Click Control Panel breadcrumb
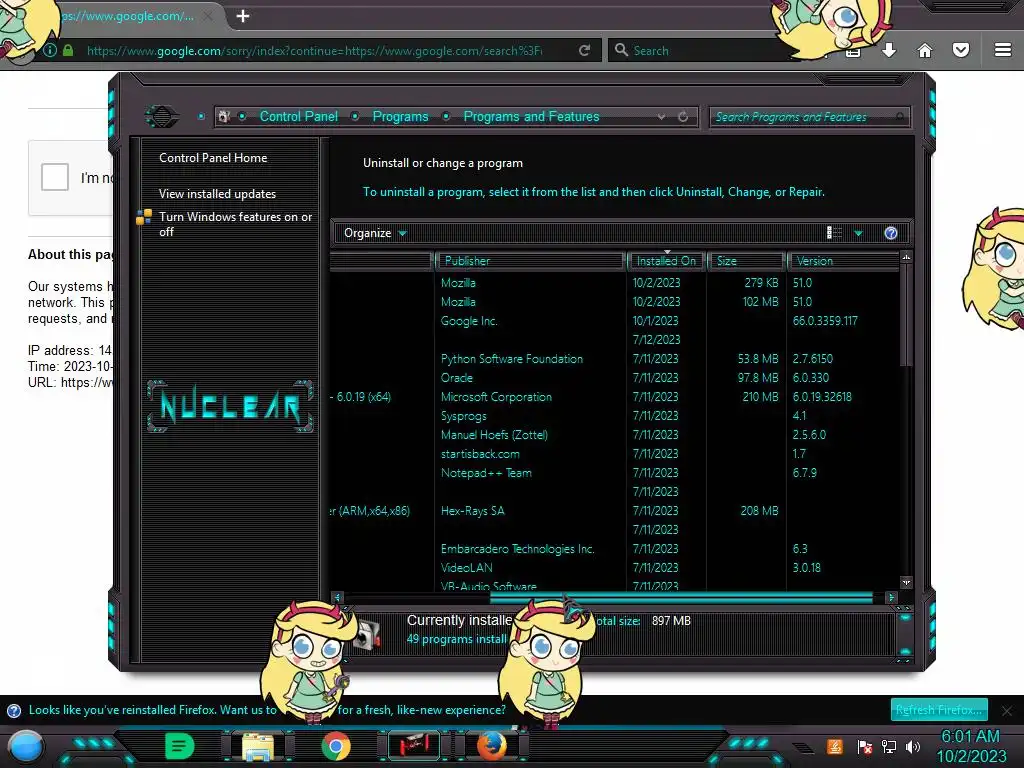 coord(298,116)
